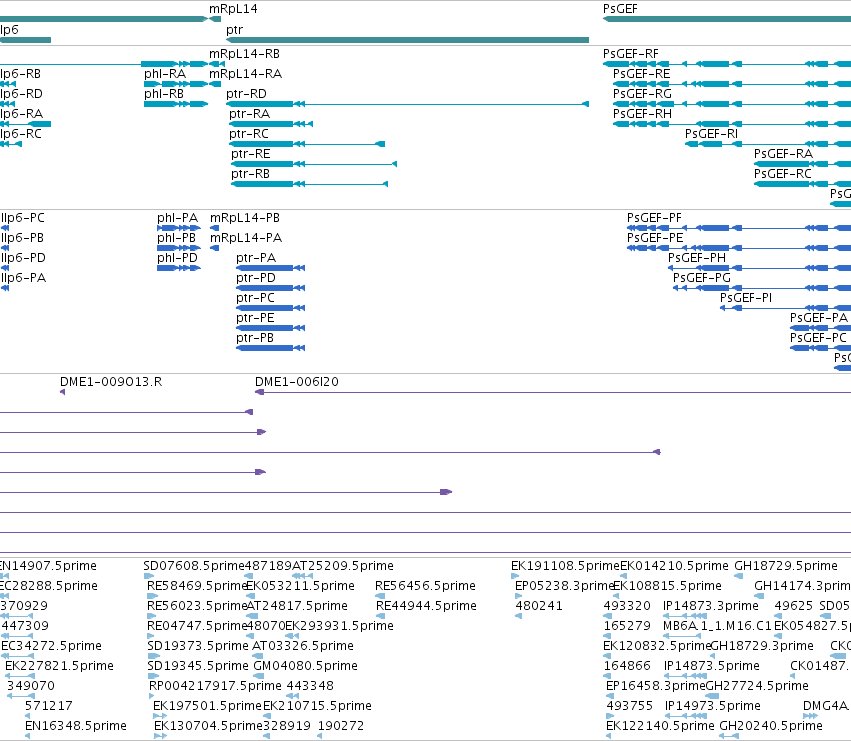
Task: Select the GH27724.5prime EST label
Action: click(x=758, y=687)
